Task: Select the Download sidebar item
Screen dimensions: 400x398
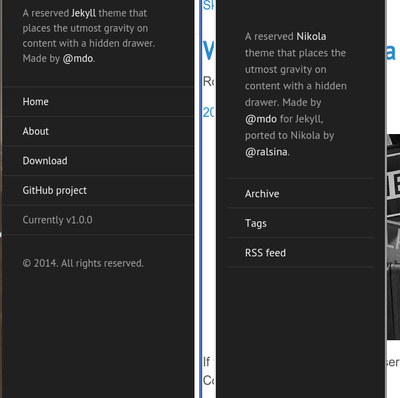Action: point(98,161)
